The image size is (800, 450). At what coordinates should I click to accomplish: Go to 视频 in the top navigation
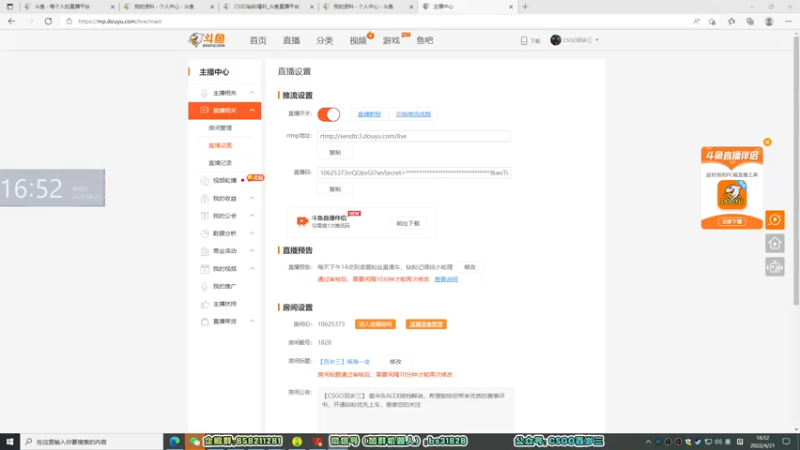click(x=358, y=40)
